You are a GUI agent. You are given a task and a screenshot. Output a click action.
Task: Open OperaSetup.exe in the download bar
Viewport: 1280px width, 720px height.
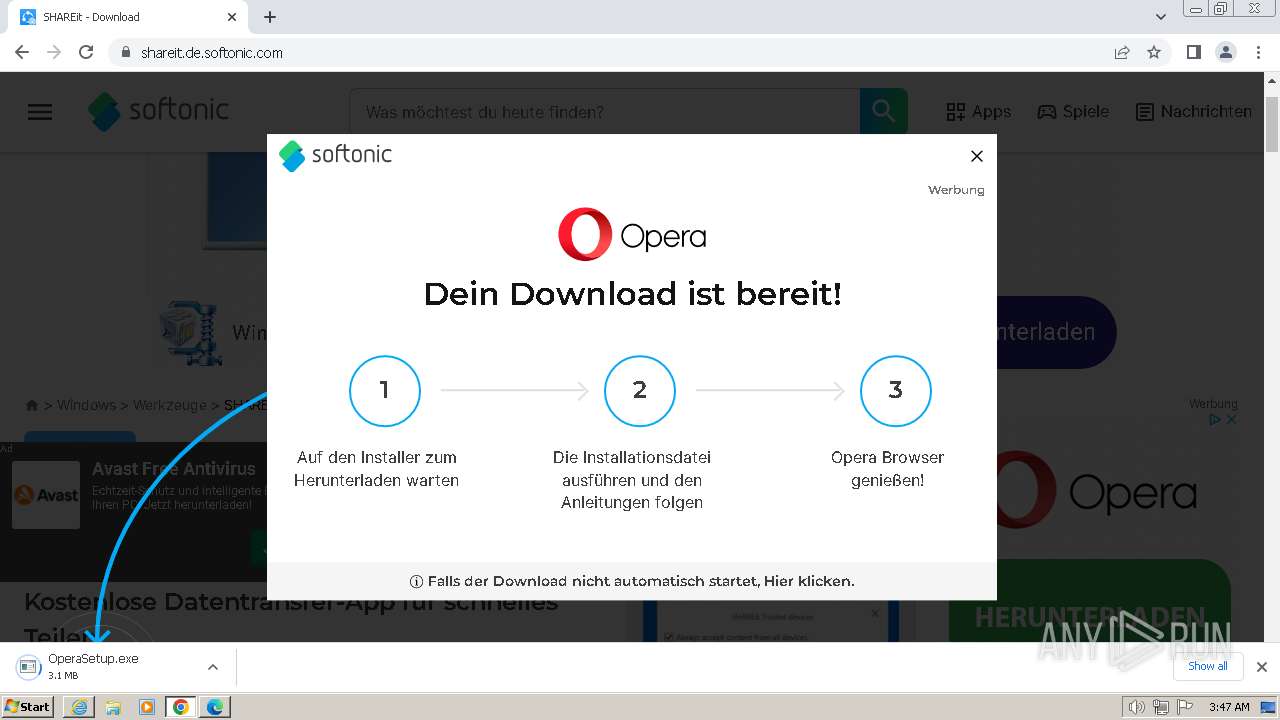click(x=92, y=666)
